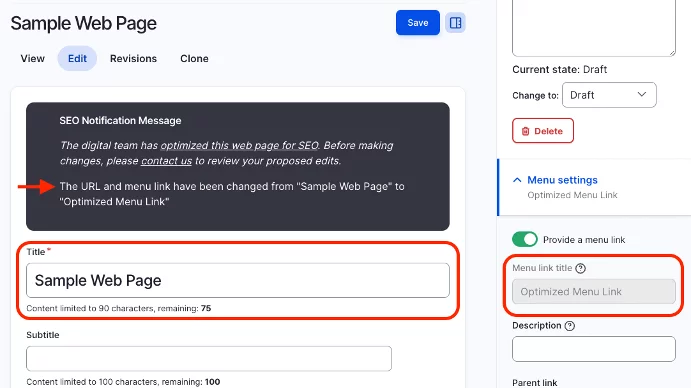Toggle the sidebar panel icon beside Save
Viewport: 691px width, 388px height.
pyautogui.click(x=455, y=22)
